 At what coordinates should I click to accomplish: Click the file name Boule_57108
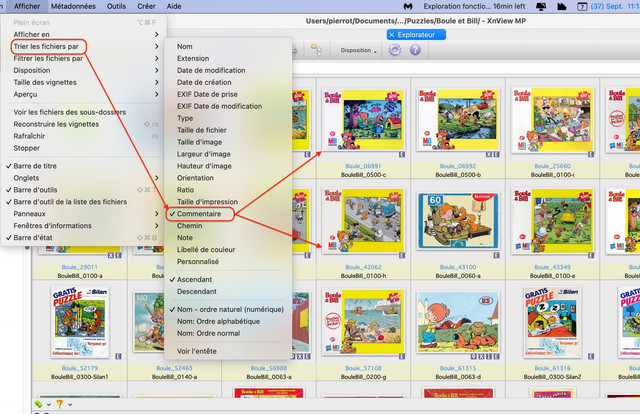click(x=363, y=368)
